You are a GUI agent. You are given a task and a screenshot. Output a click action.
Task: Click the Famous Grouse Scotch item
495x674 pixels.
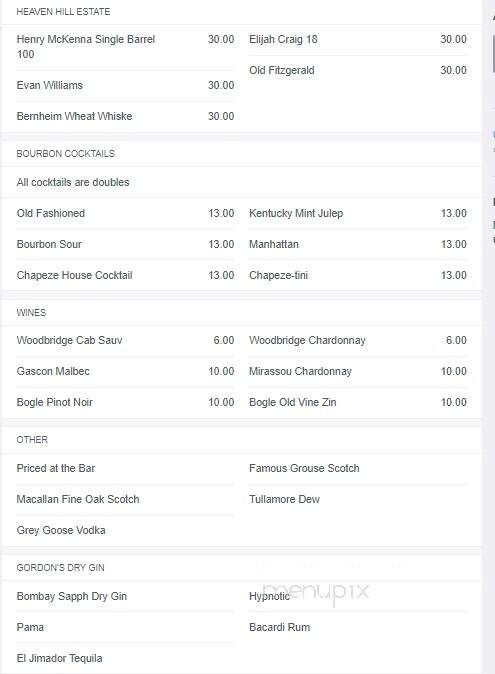[304, 468]
